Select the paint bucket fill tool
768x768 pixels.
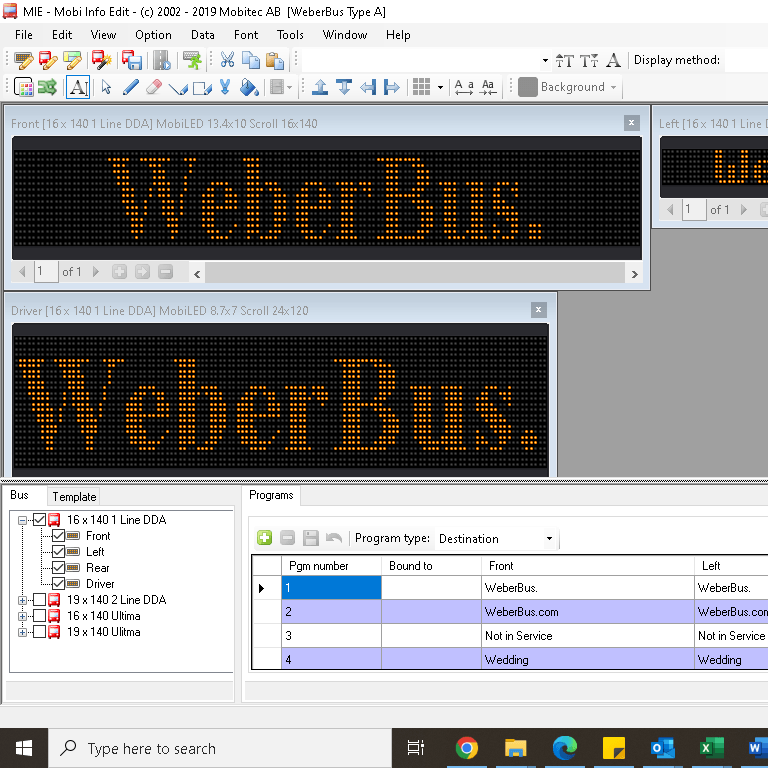[x=249, y=88]
